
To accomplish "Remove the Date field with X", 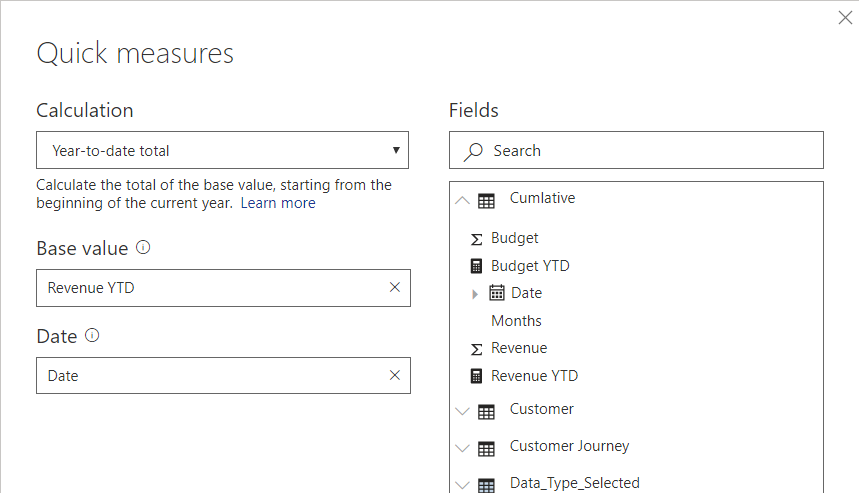I will click(x=394, y=375).
